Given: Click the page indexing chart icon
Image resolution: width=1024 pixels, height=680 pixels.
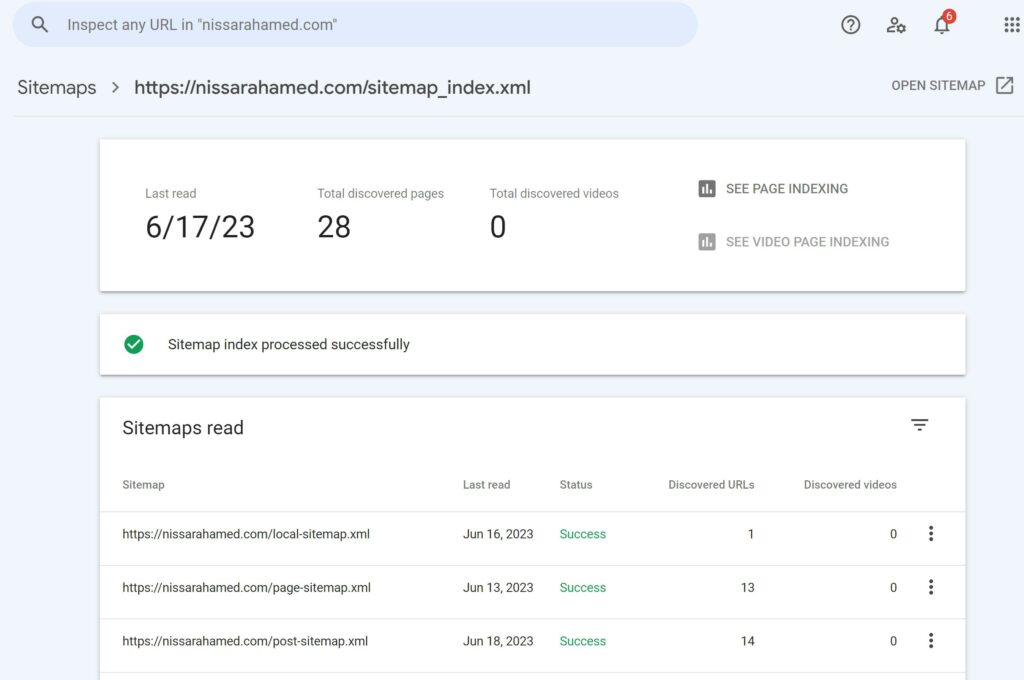Looking at the screenshot, I should [705, 188].
